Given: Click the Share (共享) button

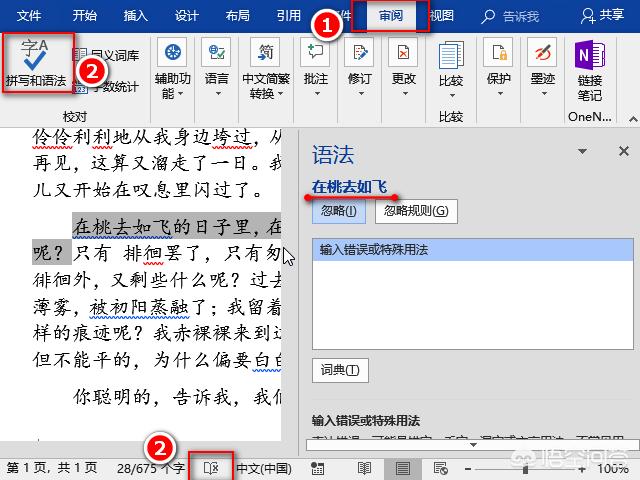Looking at the screenshot, I should coord(602,16).
